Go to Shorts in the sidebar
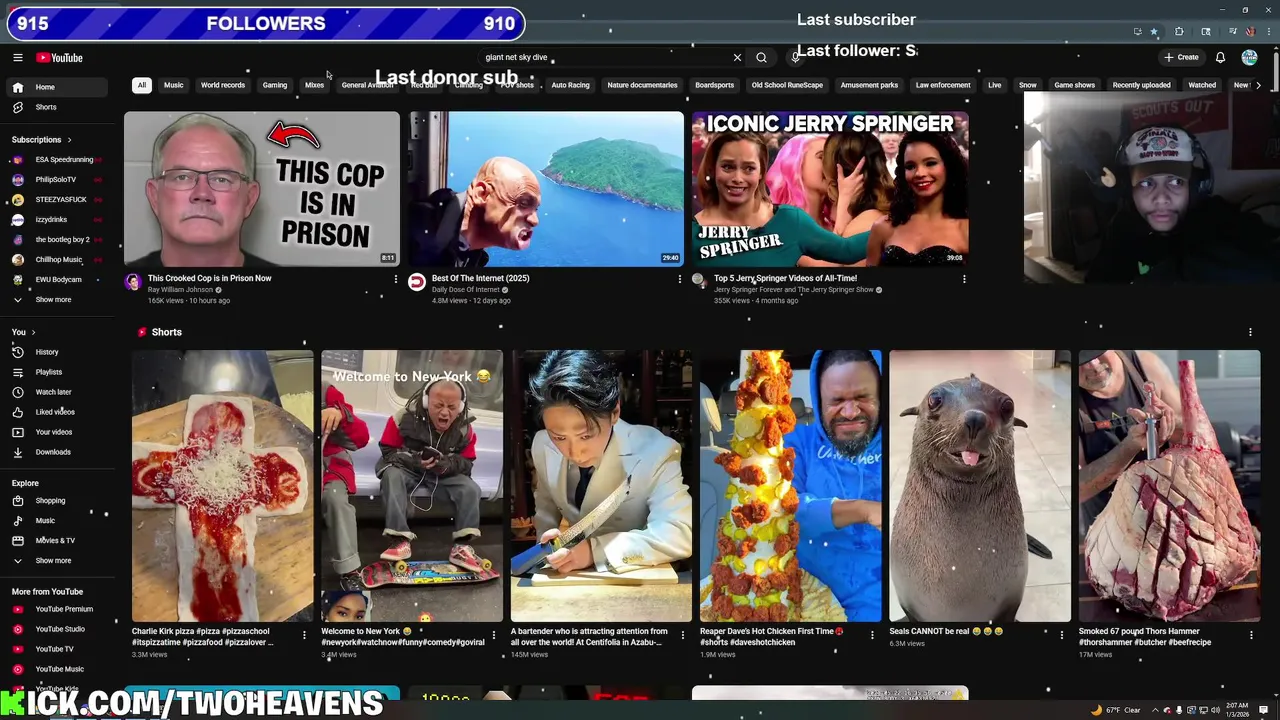 (x=58, y=107)
